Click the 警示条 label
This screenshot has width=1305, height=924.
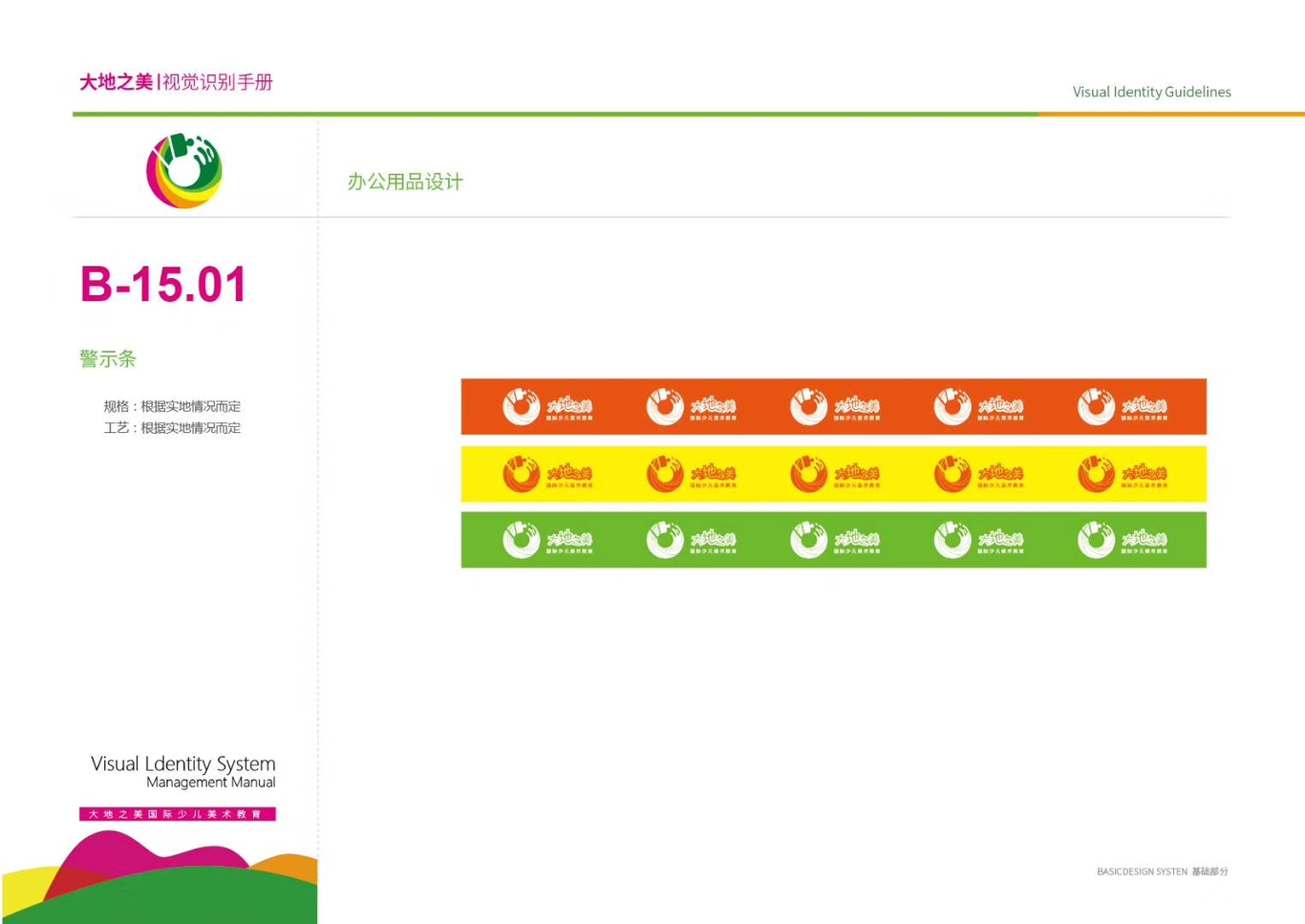[x=108, y=359]
